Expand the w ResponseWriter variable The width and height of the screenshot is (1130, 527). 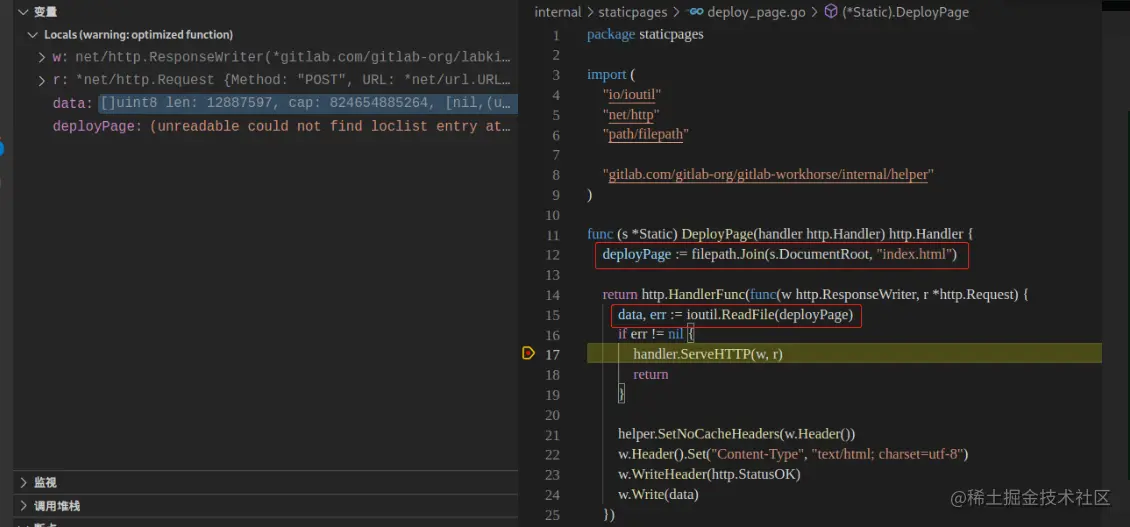coord(42,57)
